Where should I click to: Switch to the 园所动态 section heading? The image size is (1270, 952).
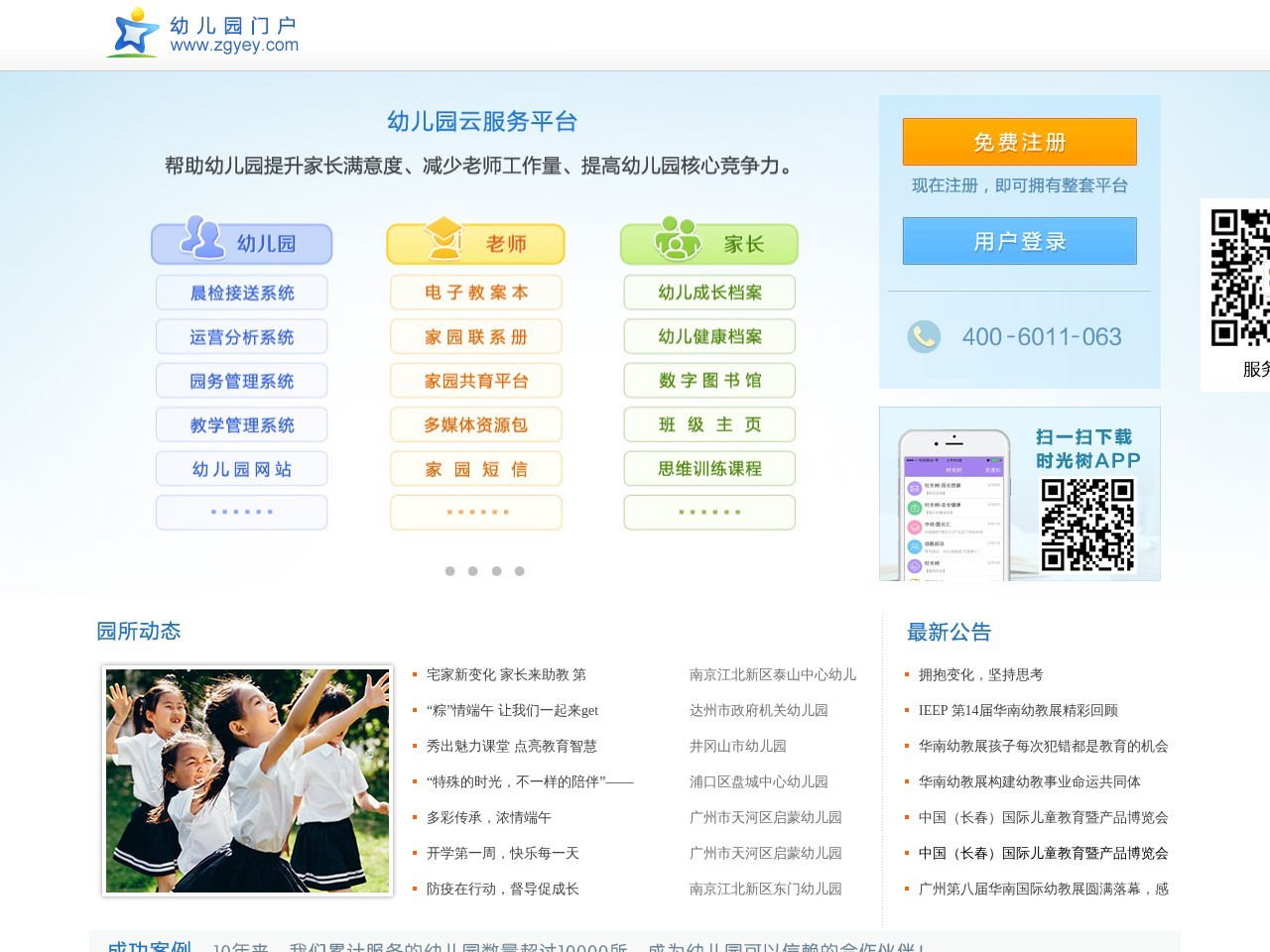point(139,632)
